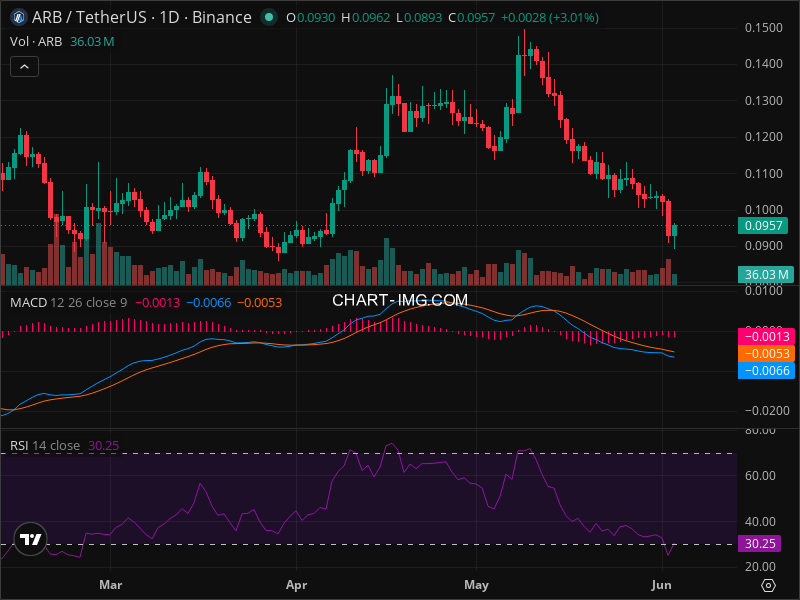This screenshot has height=600, width=800.
Task: Click the Jun label on time axis
Action: [x=662, y=585]
